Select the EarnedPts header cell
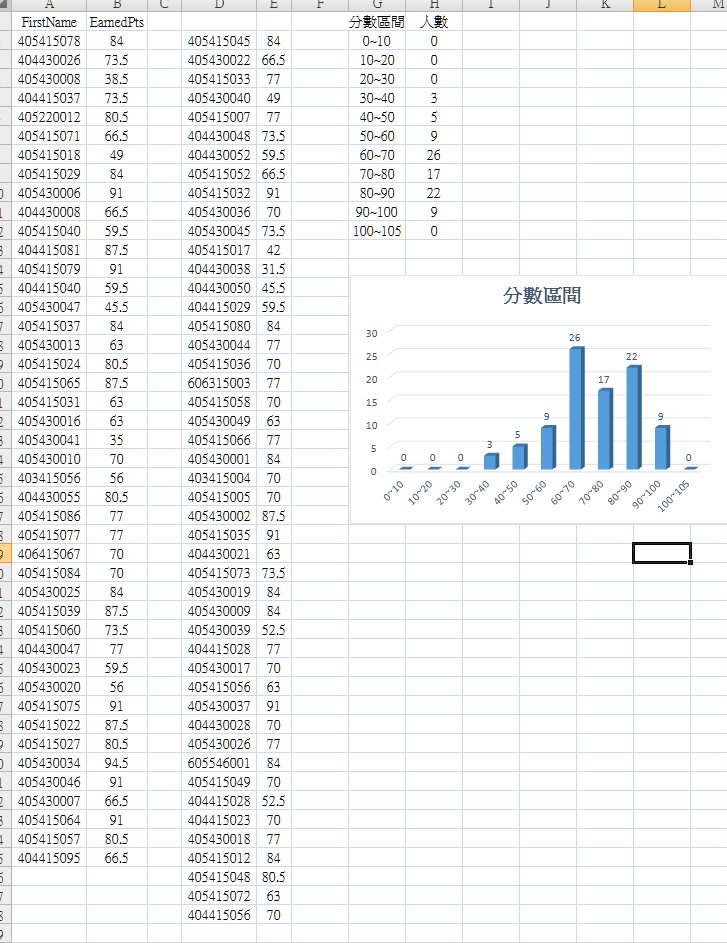 pyautogui.click(x=116, y=22)
